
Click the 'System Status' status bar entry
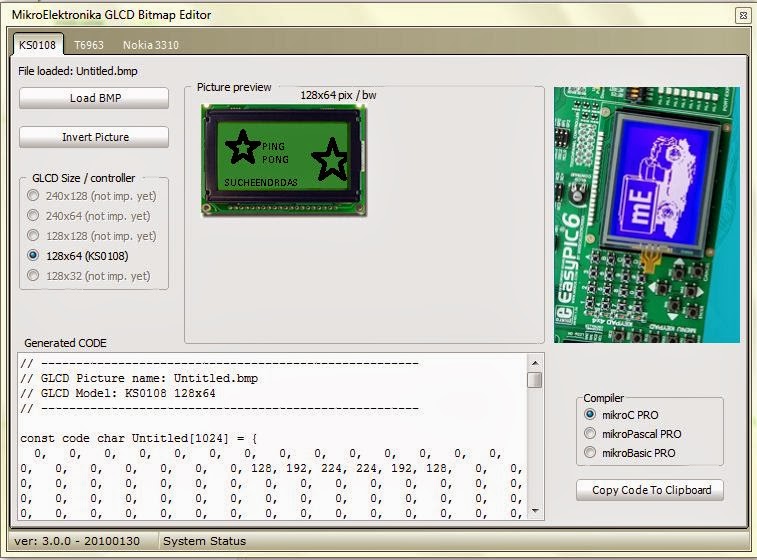[x=204, y=541]
